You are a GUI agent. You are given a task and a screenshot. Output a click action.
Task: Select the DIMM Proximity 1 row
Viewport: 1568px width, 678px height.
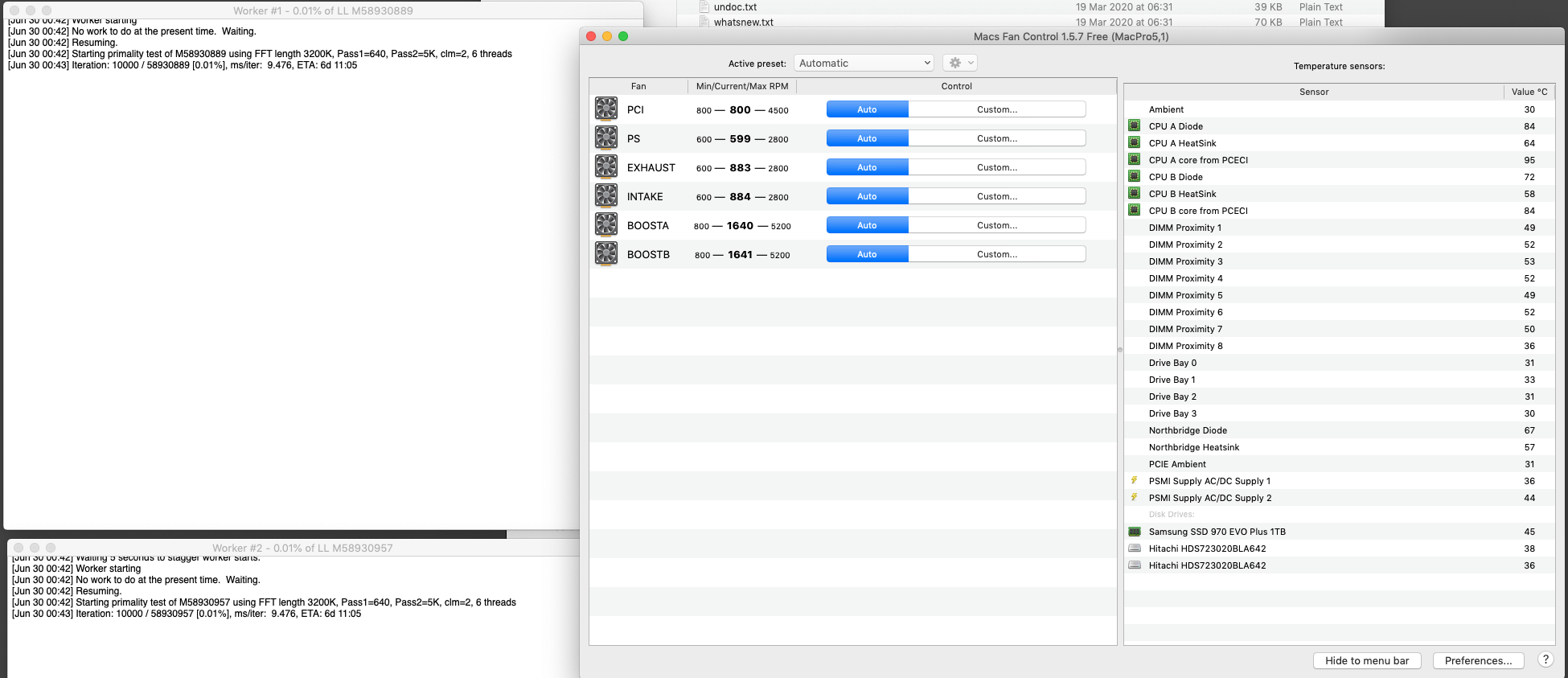coord(1340,228)
